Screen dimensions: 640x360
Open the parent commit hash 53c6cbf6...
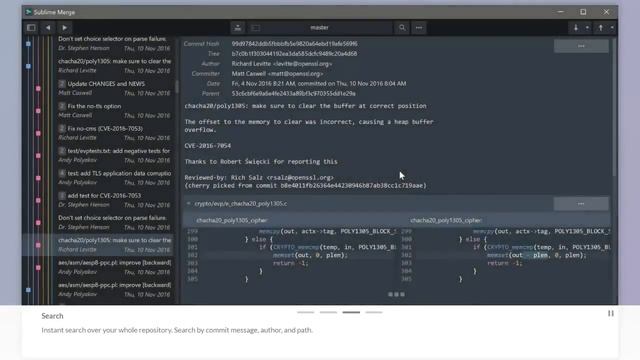(x=293, y=93)
